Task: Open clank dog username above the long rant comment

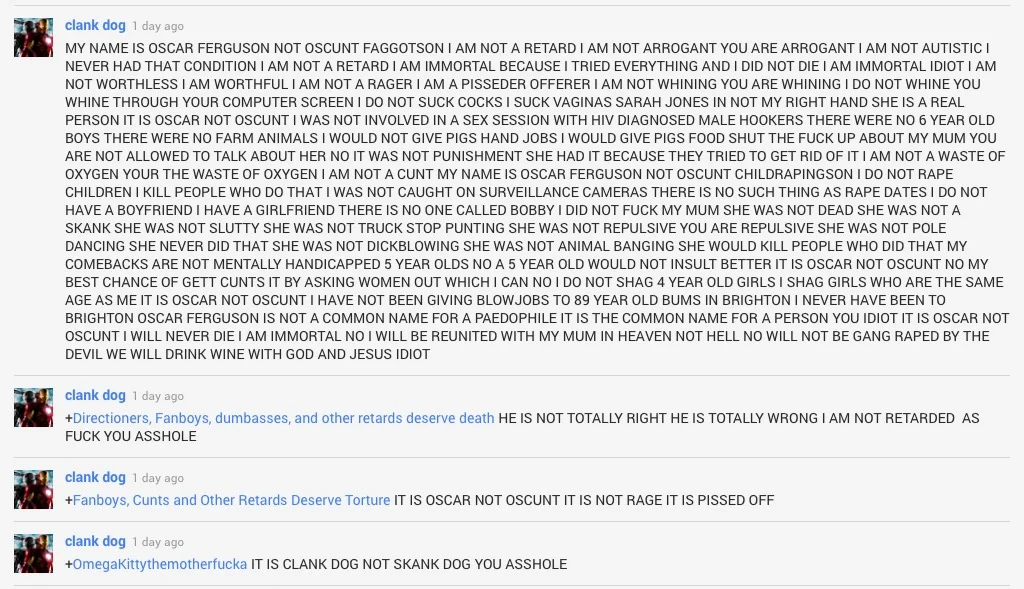Action: click(95, 25)
